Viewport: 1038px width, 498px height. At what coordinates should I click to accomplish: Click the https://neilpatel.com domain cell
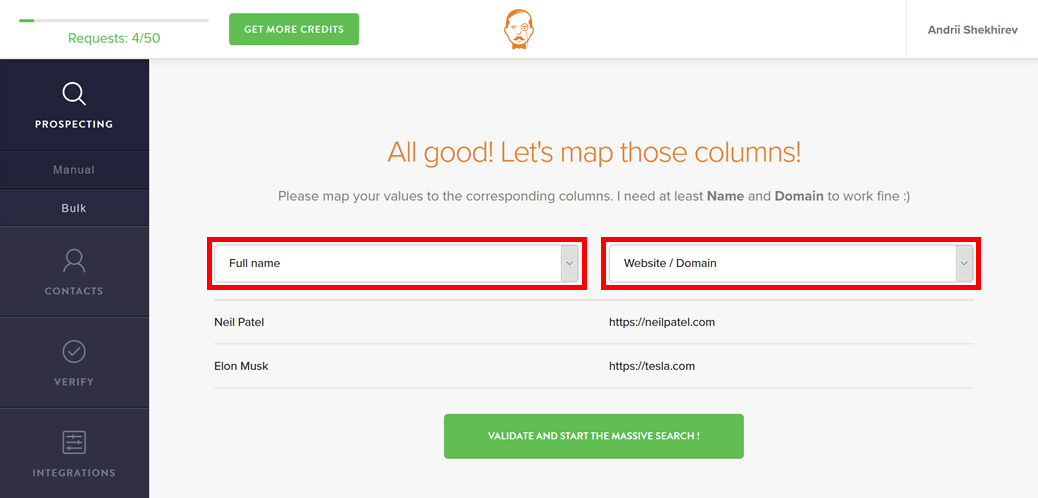662,323
